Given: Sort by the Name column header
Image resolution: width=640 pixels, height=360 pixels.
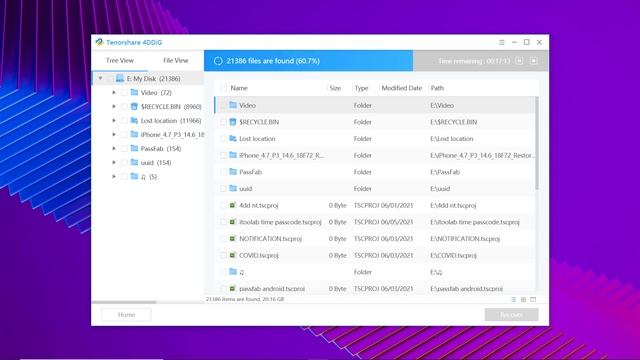Looking at the screenshot, I should 239,88.
